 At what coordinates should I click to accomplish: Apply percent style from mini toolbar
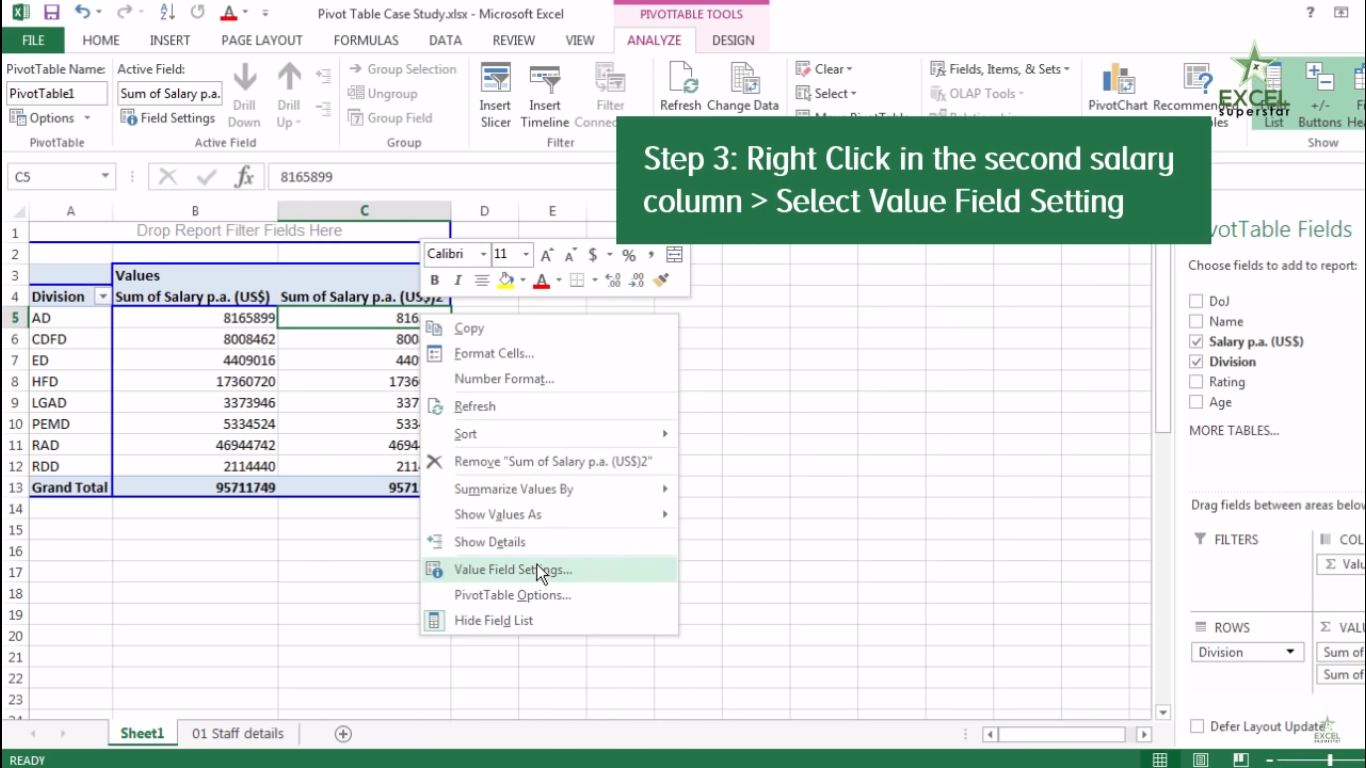pyautogui.click(x=629, y=255)
